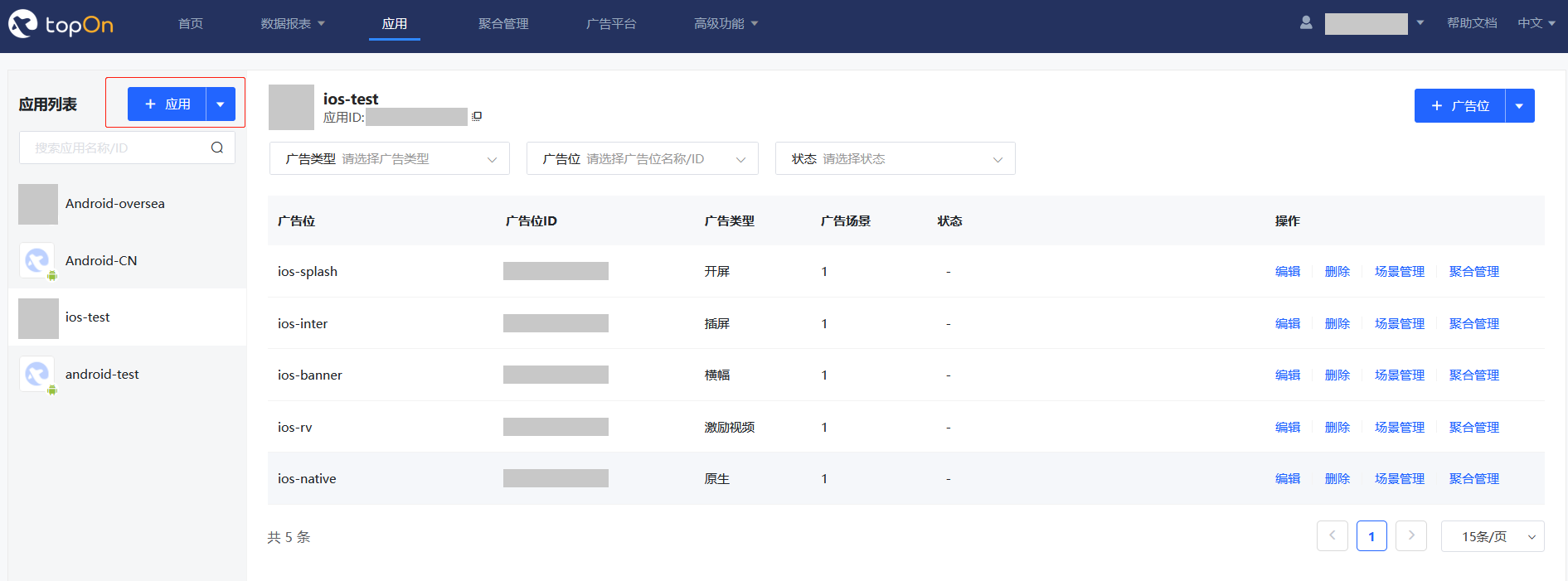Open 聚合管理 for ios-splash

(1474, 271)
